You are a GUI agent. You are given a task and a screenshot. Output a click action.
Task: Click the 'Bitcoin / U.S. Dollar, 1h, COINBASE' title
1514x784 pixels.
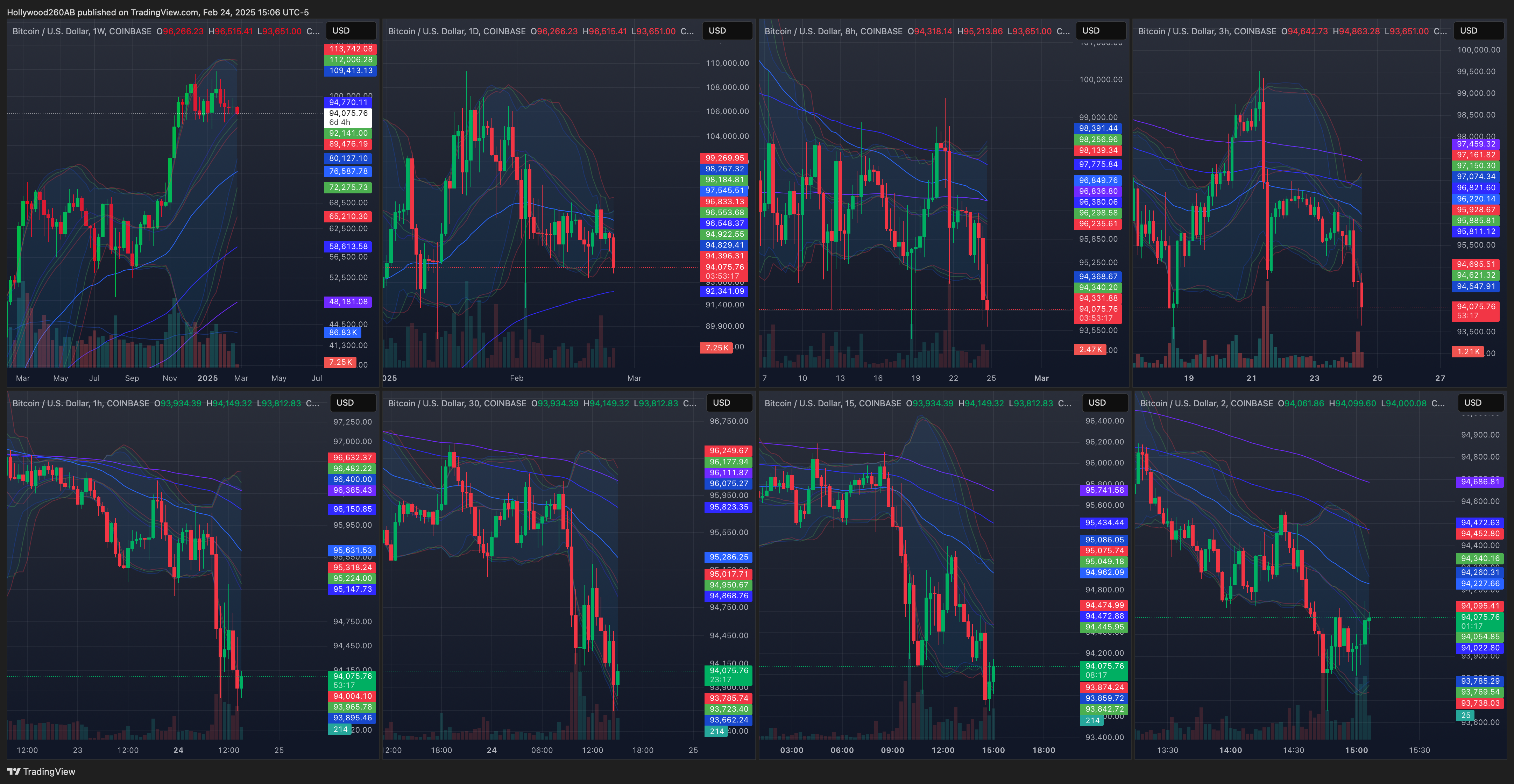point(81,403)
